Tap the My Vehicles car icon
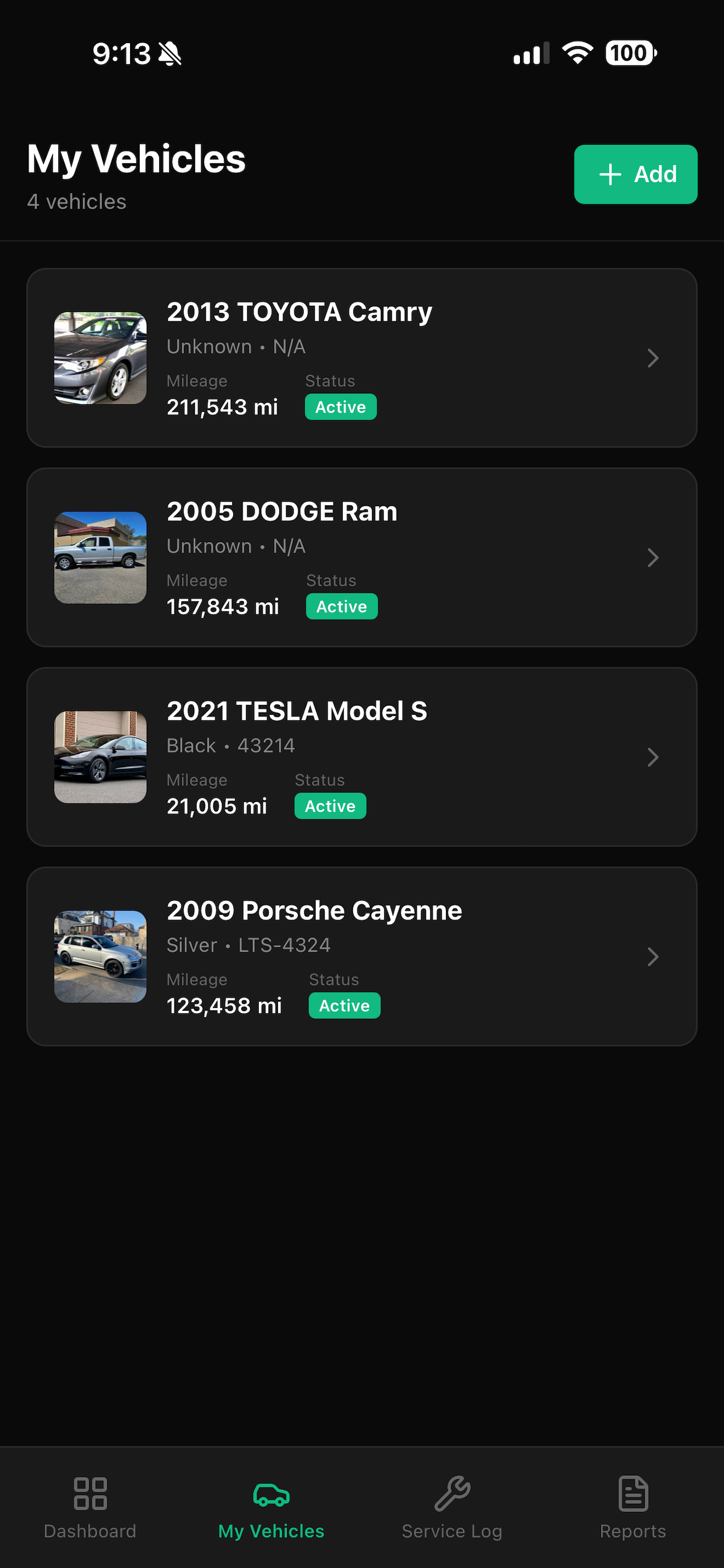The image size is (724, 1568). click(x=271, y=1494)
